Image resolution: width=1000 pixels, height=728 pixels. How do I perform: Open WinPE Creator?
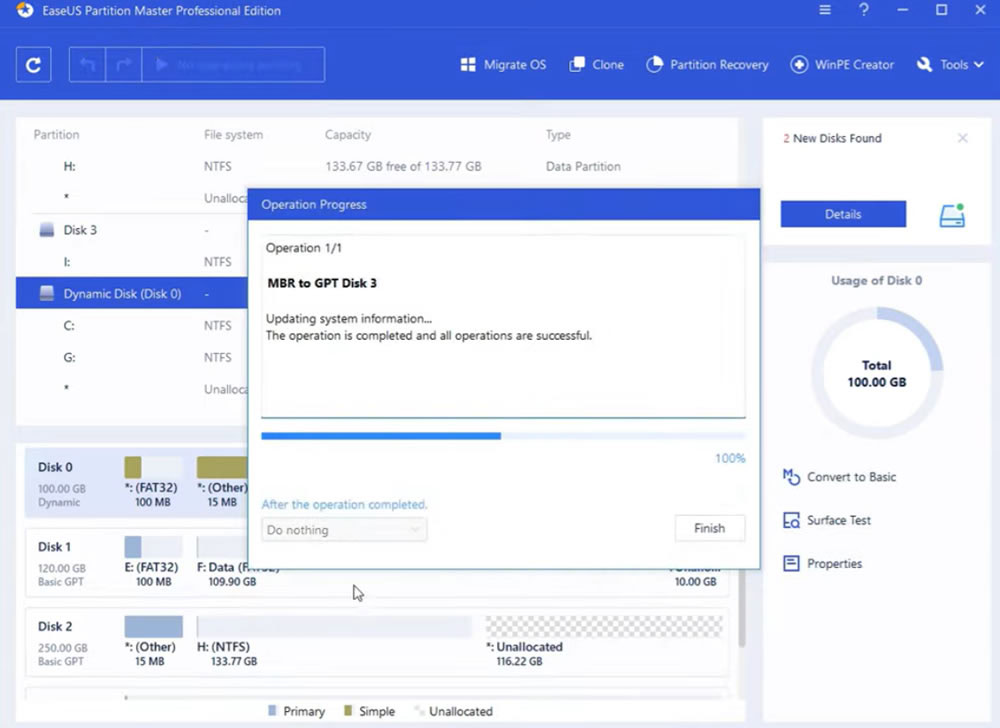(x=842, y=64)
